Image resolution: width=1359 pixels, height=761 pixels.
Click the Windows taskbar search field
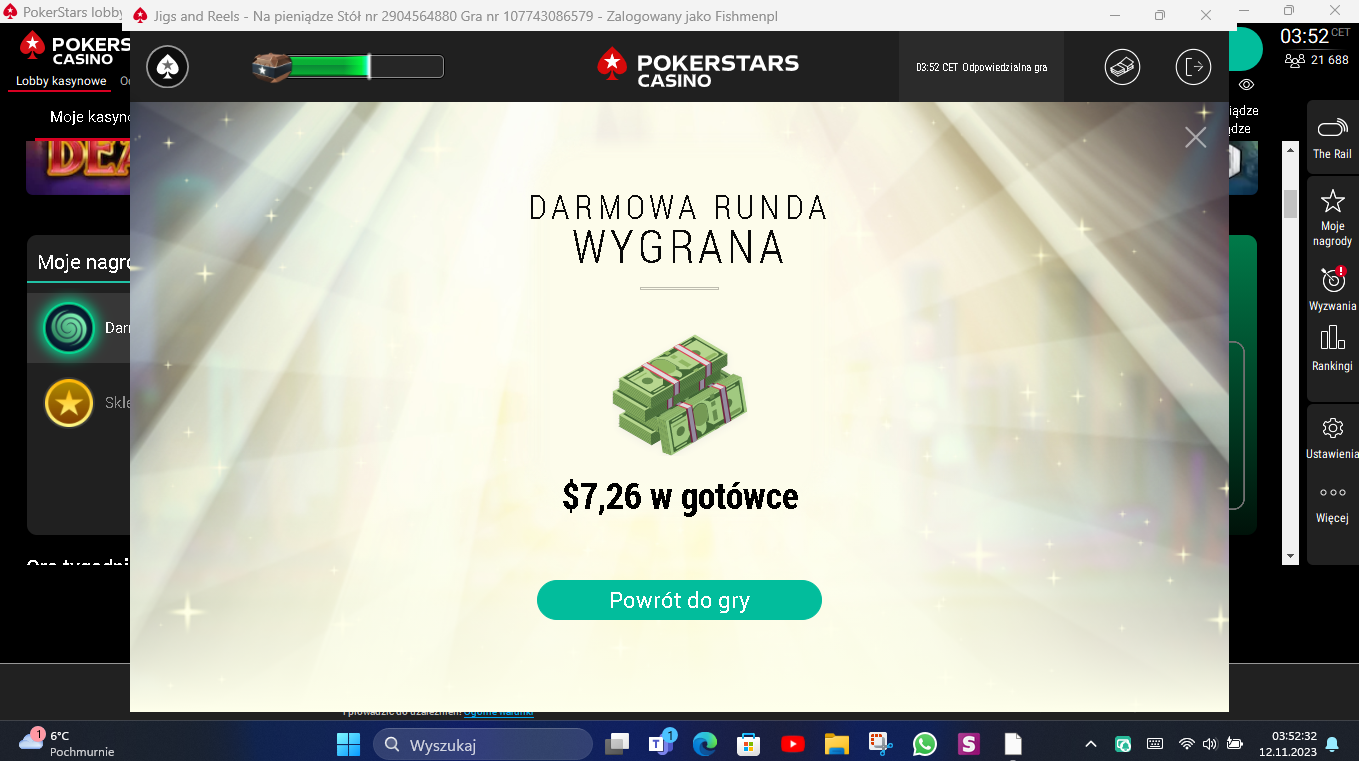point(483,744)
